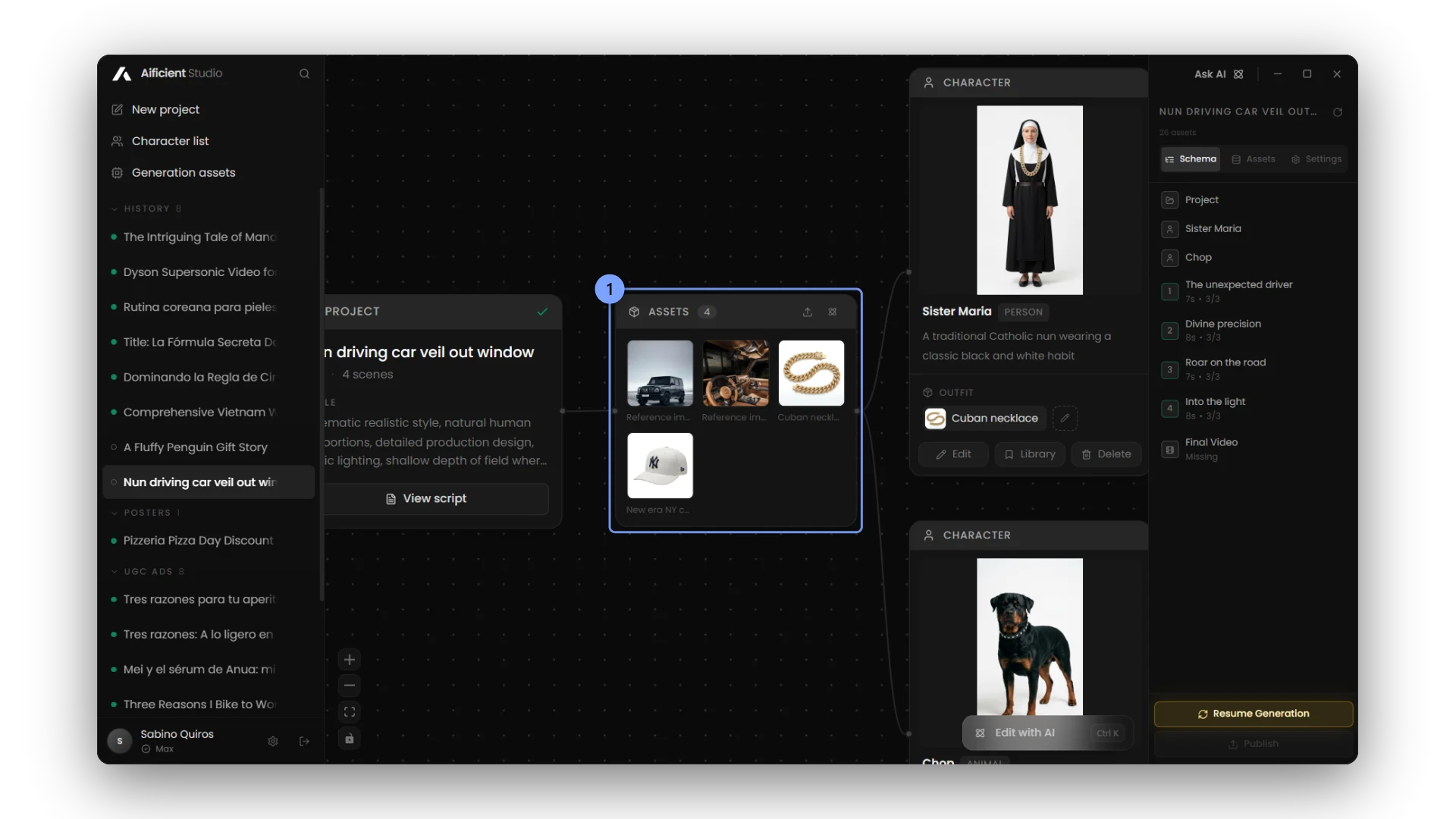1456x819 pixels.
Task: Switch to the Settings tab
Action: tap(1316, 159)
